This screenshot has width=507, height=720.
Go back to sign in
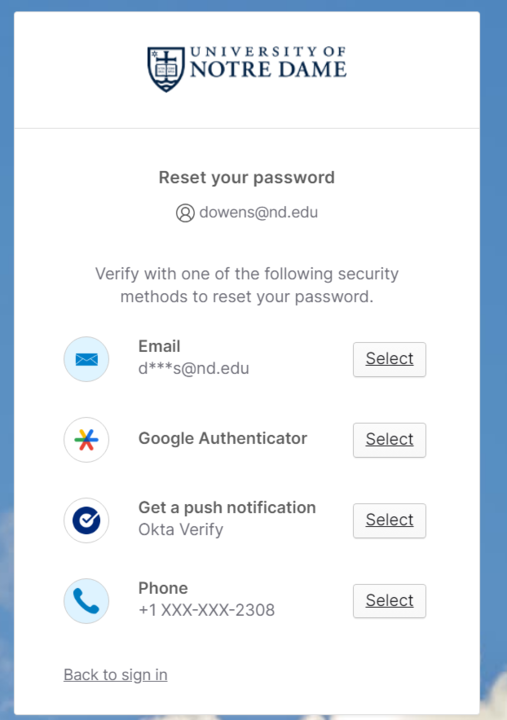pos(115,675)
